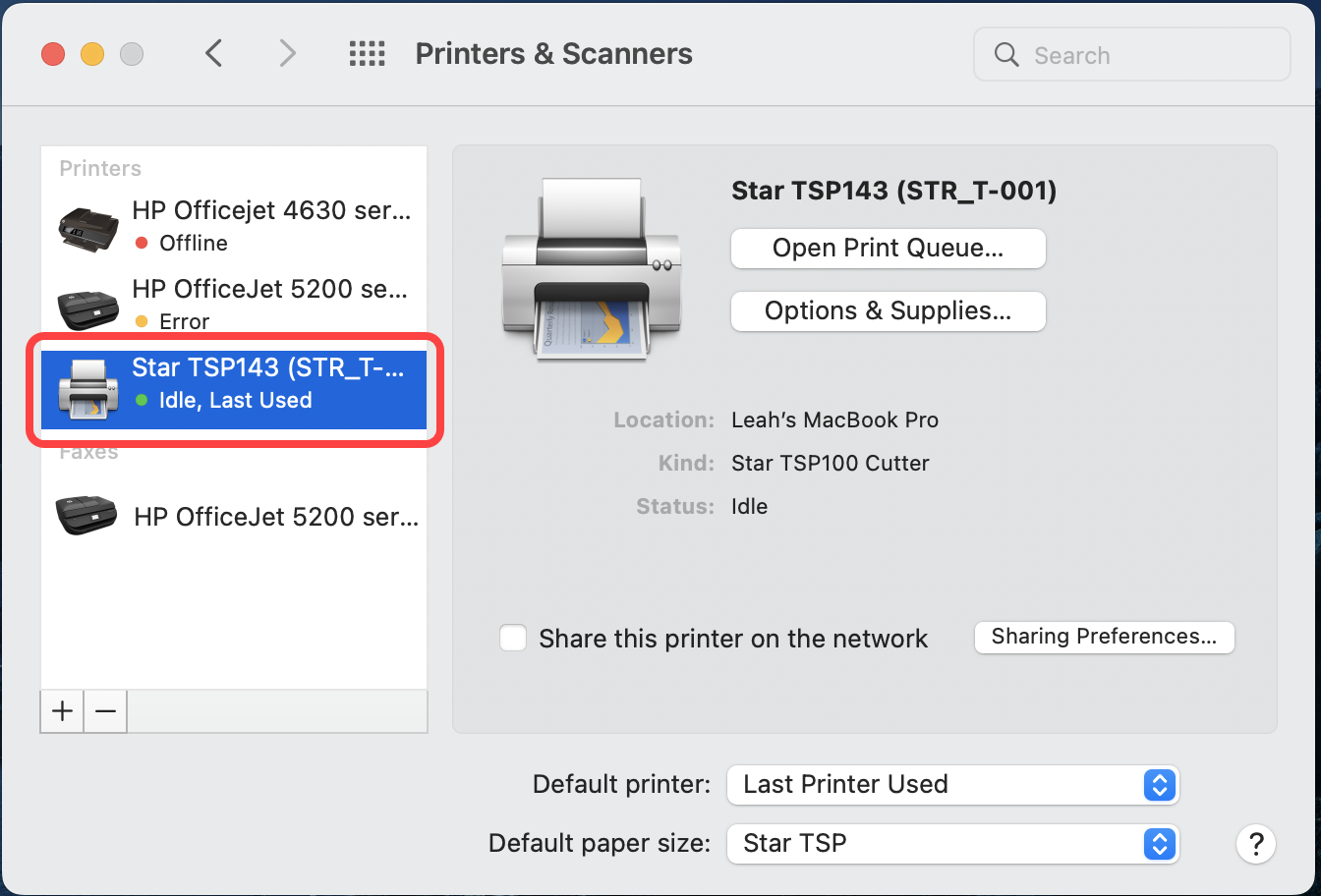Show all preferences with the grid icon
The image size is (1321, 896).
pyautogui.click(x=368, y=53)
